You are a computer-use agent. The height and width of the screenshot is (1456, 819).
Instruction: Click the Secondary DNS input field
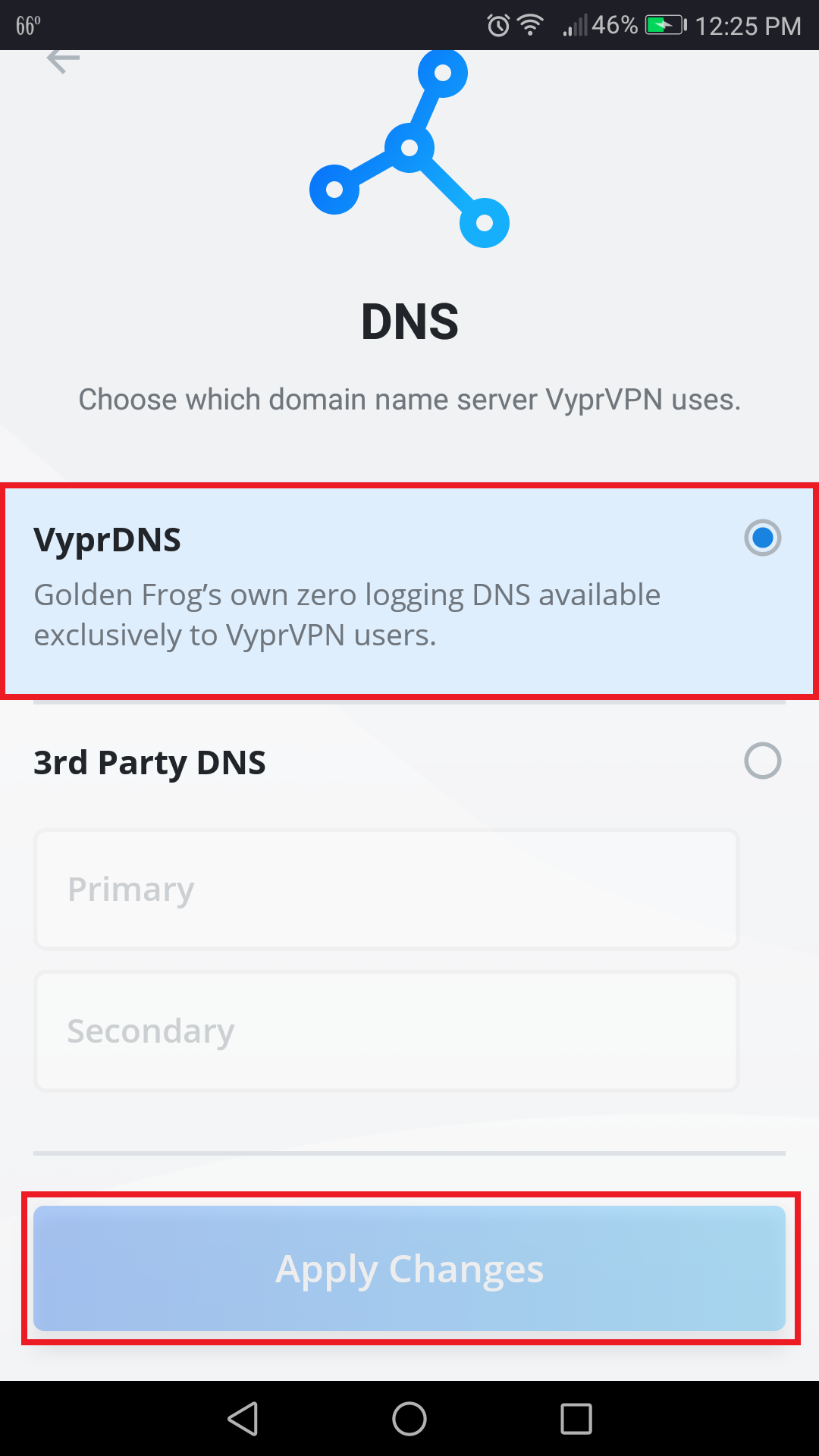385,1030
